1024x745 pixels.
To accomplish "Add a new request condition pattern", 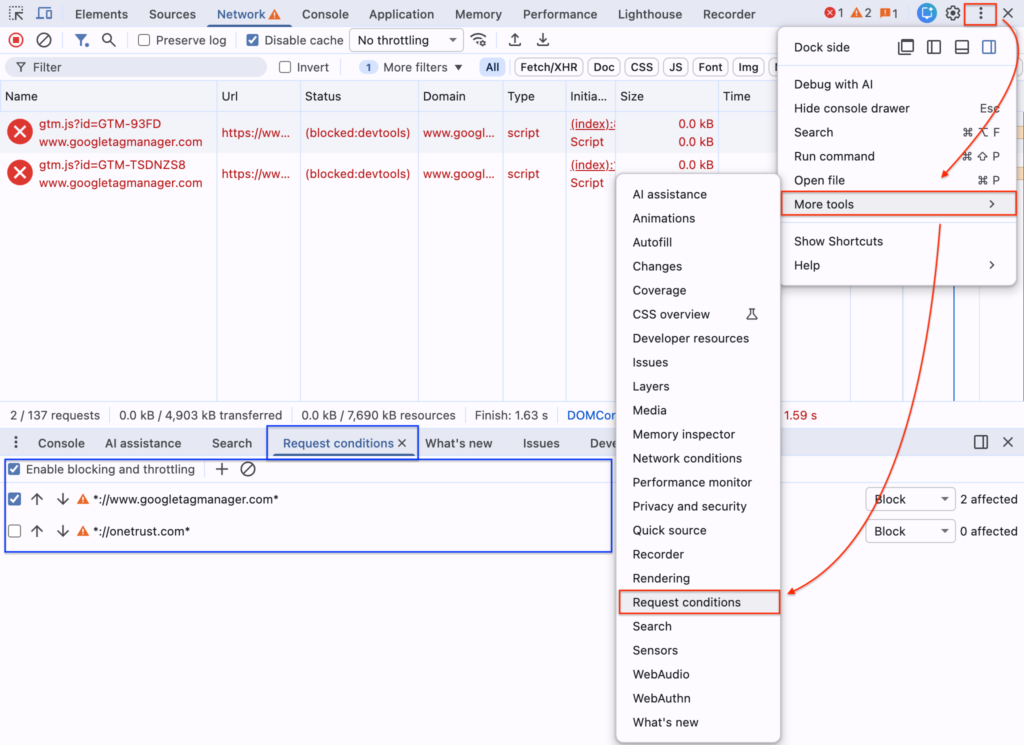I will (x=222, y=469).
